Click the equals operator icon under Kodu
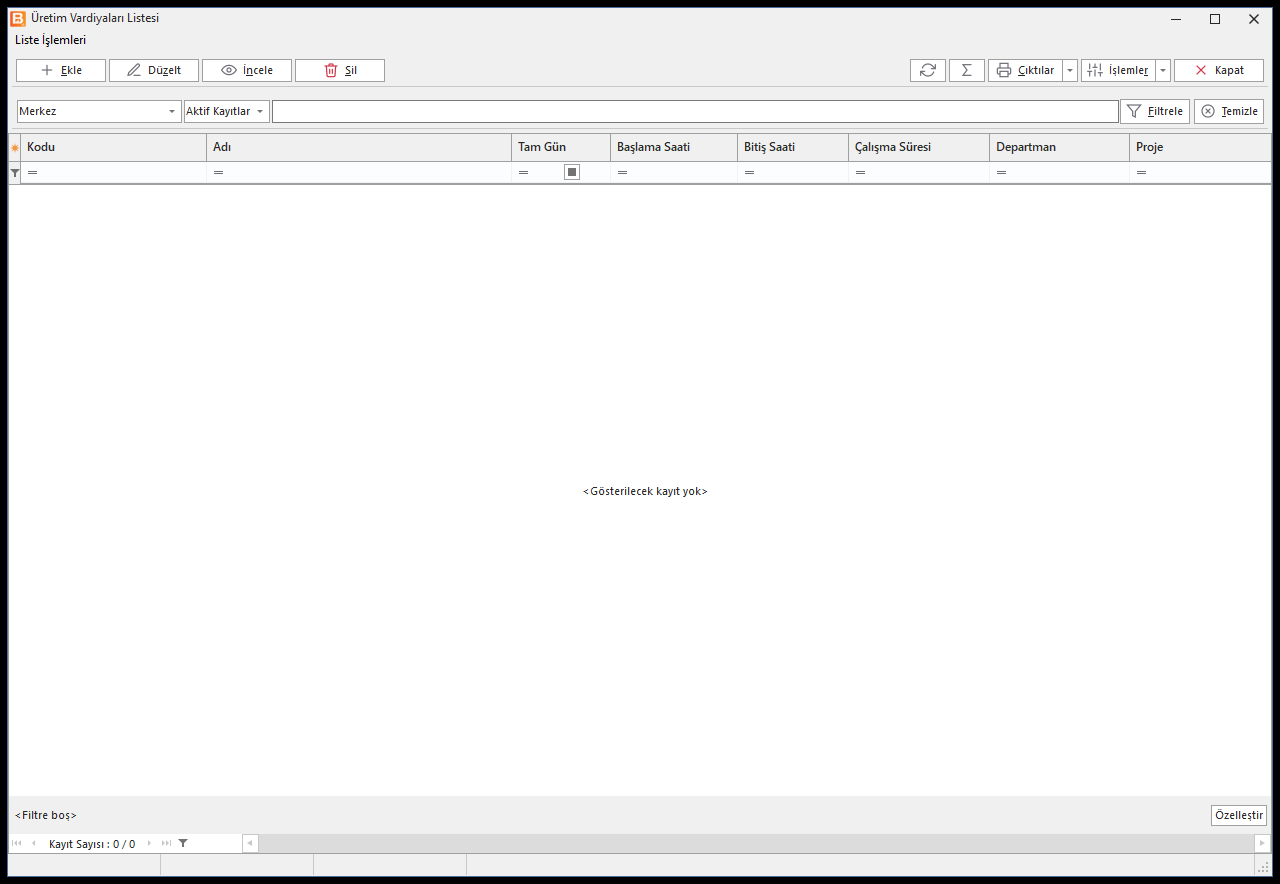 [33, 173]
